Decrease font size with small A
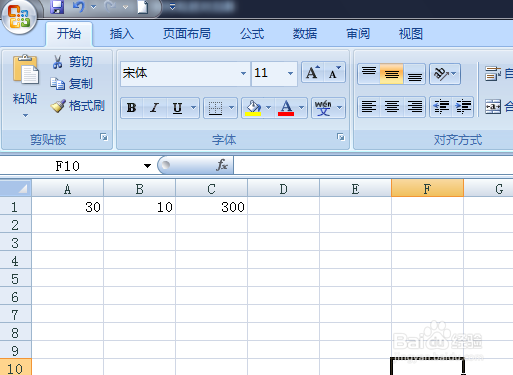513x375 pixels. 334,72
